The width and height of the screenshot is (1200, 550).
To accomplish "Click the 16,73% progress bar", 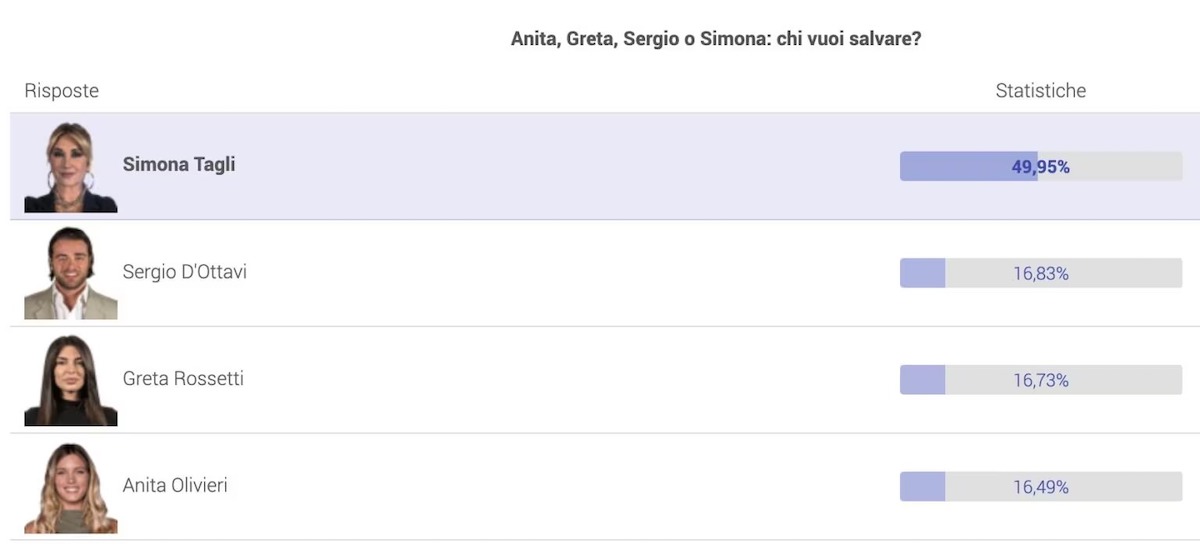I will (1041, 380).
